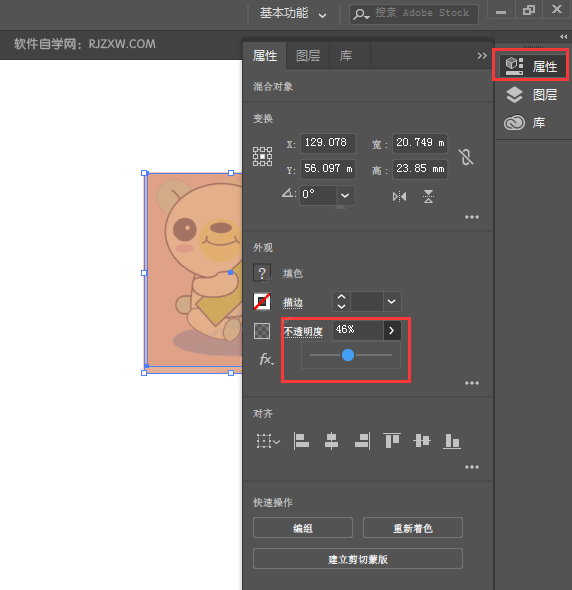This screenshot has height=590, width=572.
Task: Click the bottom-left selection handle
Action: pos(144,373)
